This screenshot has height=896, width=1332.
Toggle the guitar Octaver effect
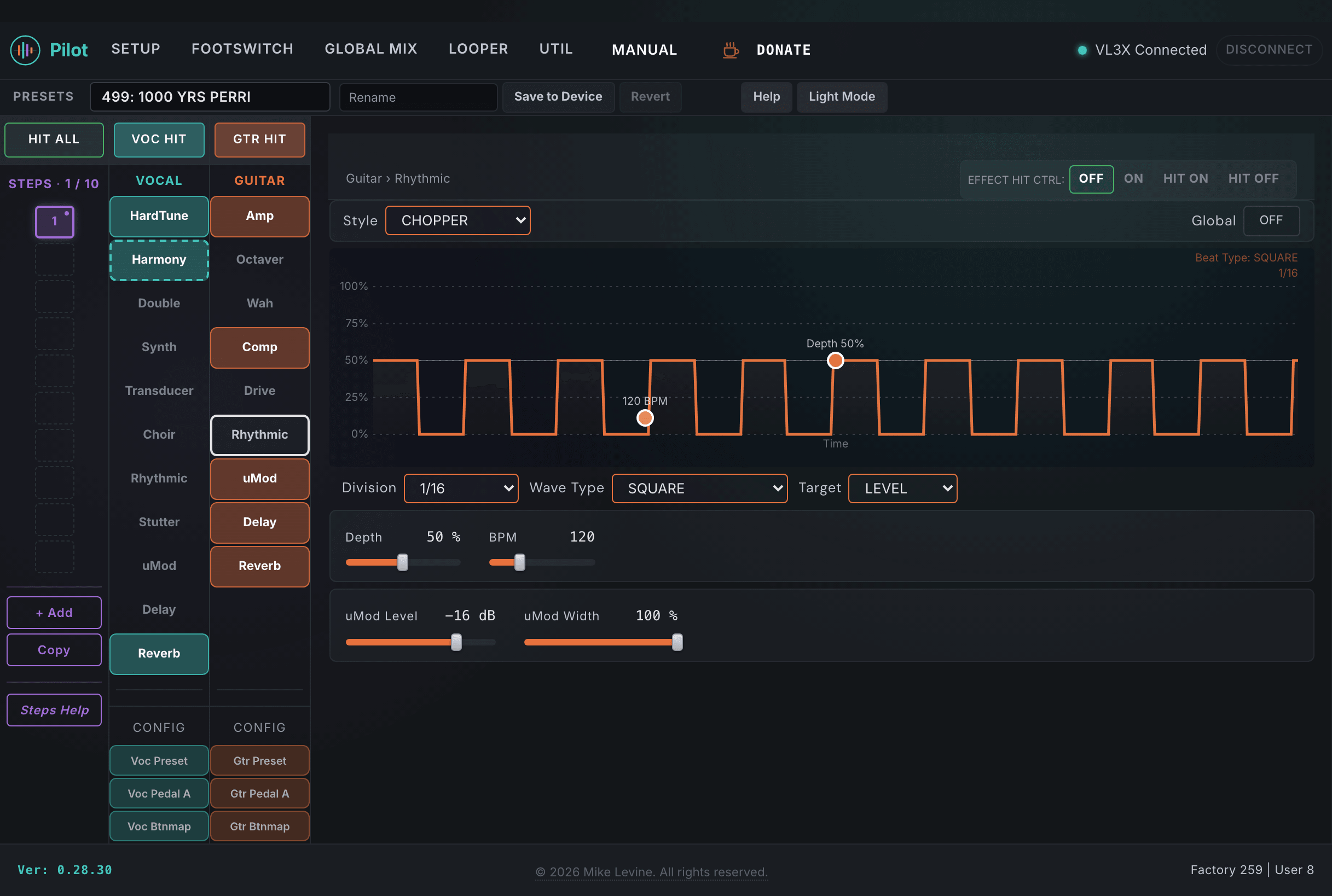click(259, 260)
